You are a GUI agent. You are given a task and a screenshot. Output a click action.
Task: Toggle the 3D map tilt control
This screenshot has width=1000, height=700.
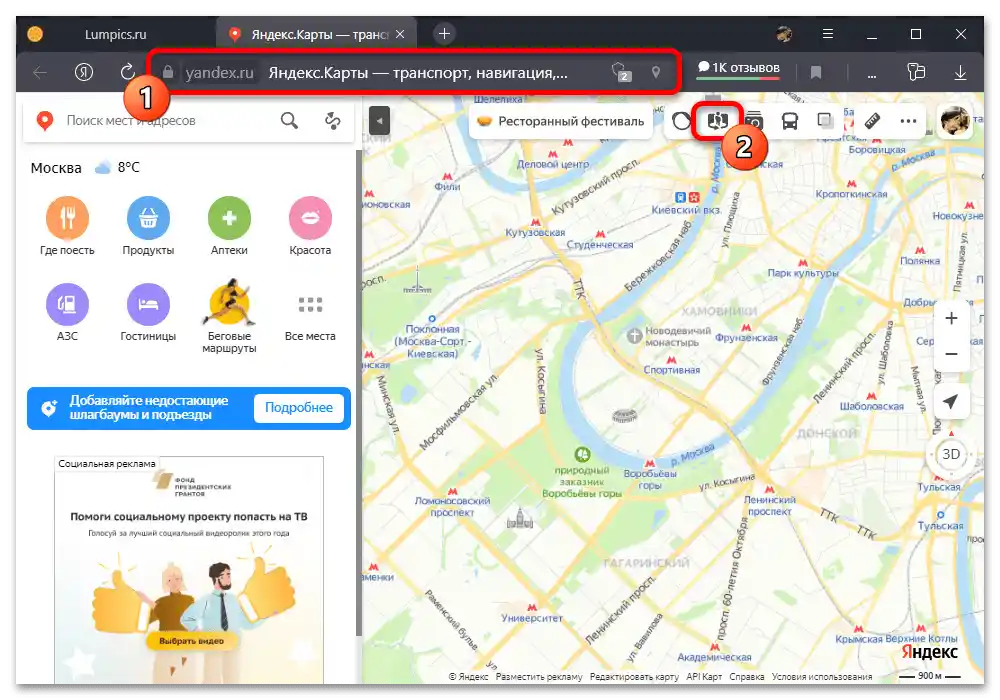(x=951, y=454)
